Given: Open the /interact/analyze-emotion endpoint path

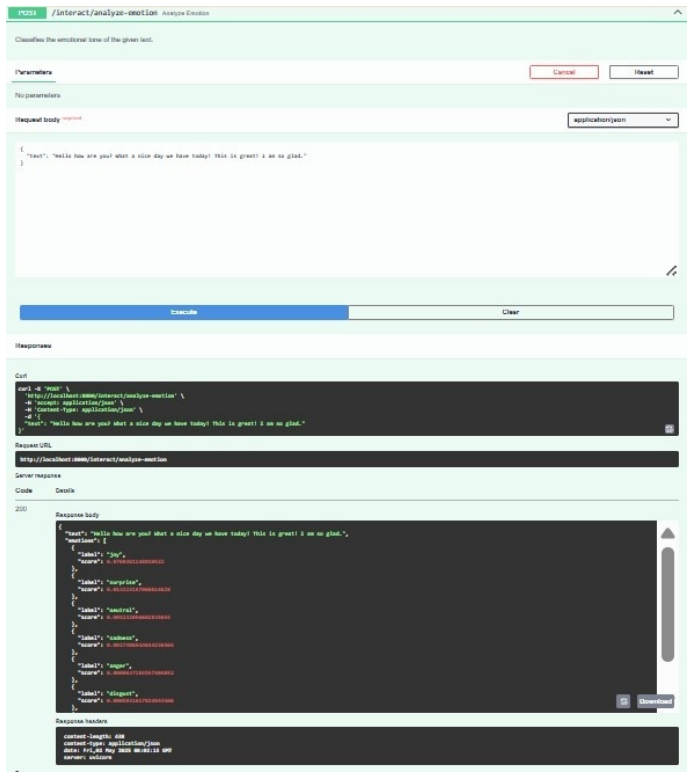Looking at the screenshot, I should point(105,12).
